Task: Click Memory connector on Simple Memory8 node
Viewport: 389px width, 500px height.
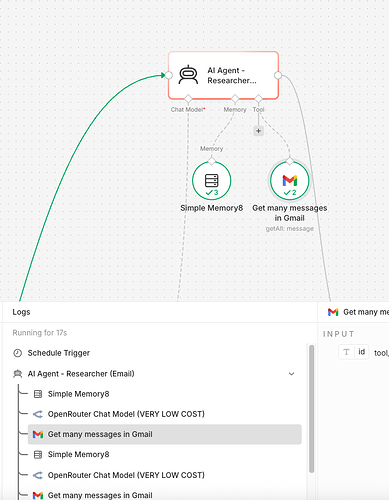Action: pyautogui.click(x=212, y=161)
